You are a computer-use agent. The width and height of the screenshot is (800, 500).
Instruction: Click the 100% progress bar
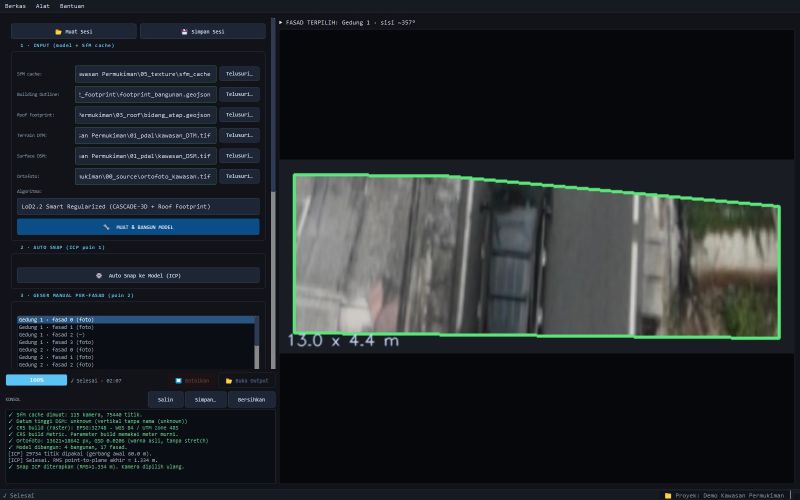(x=36, y=380)
